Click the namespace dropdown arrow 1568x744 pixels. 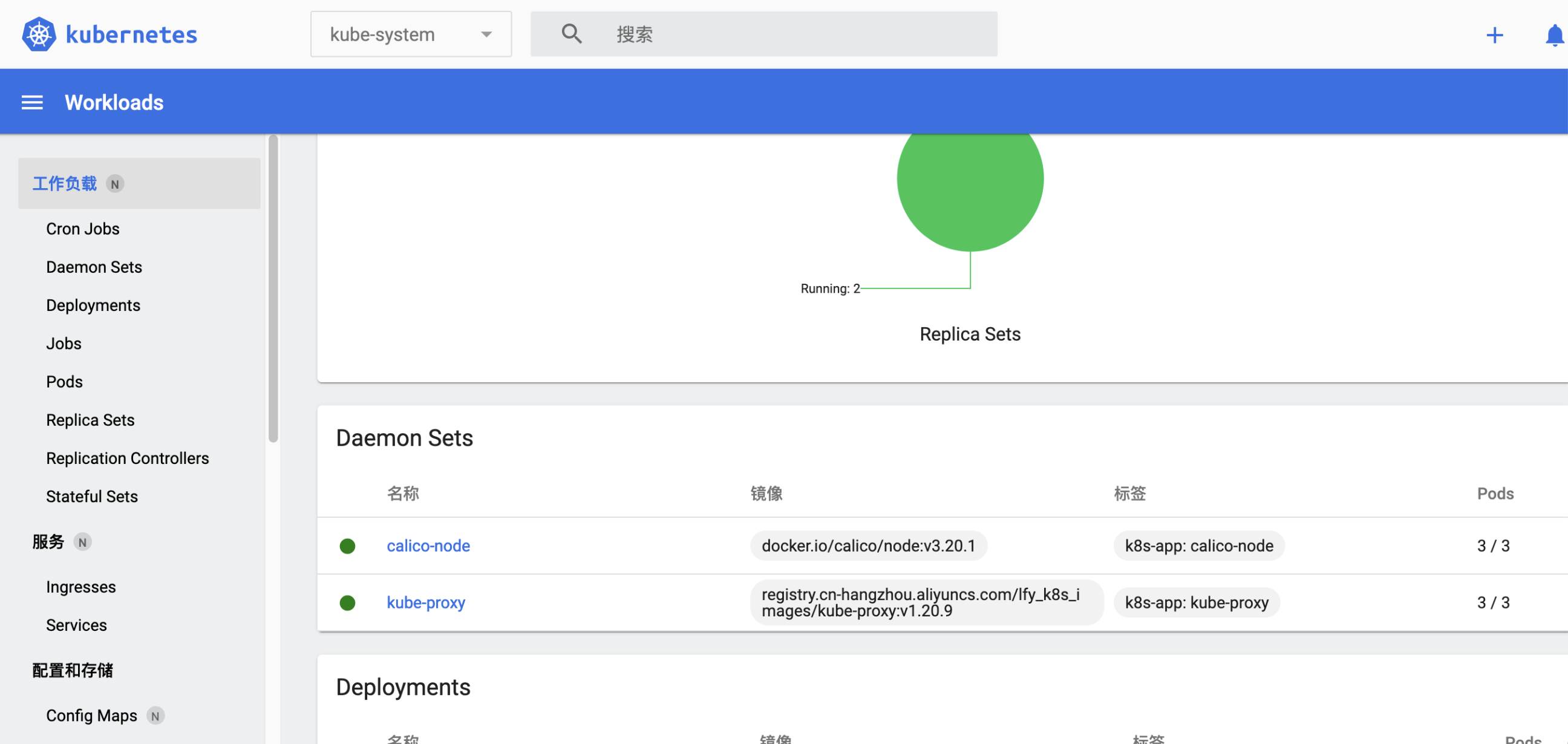[486, 34]
